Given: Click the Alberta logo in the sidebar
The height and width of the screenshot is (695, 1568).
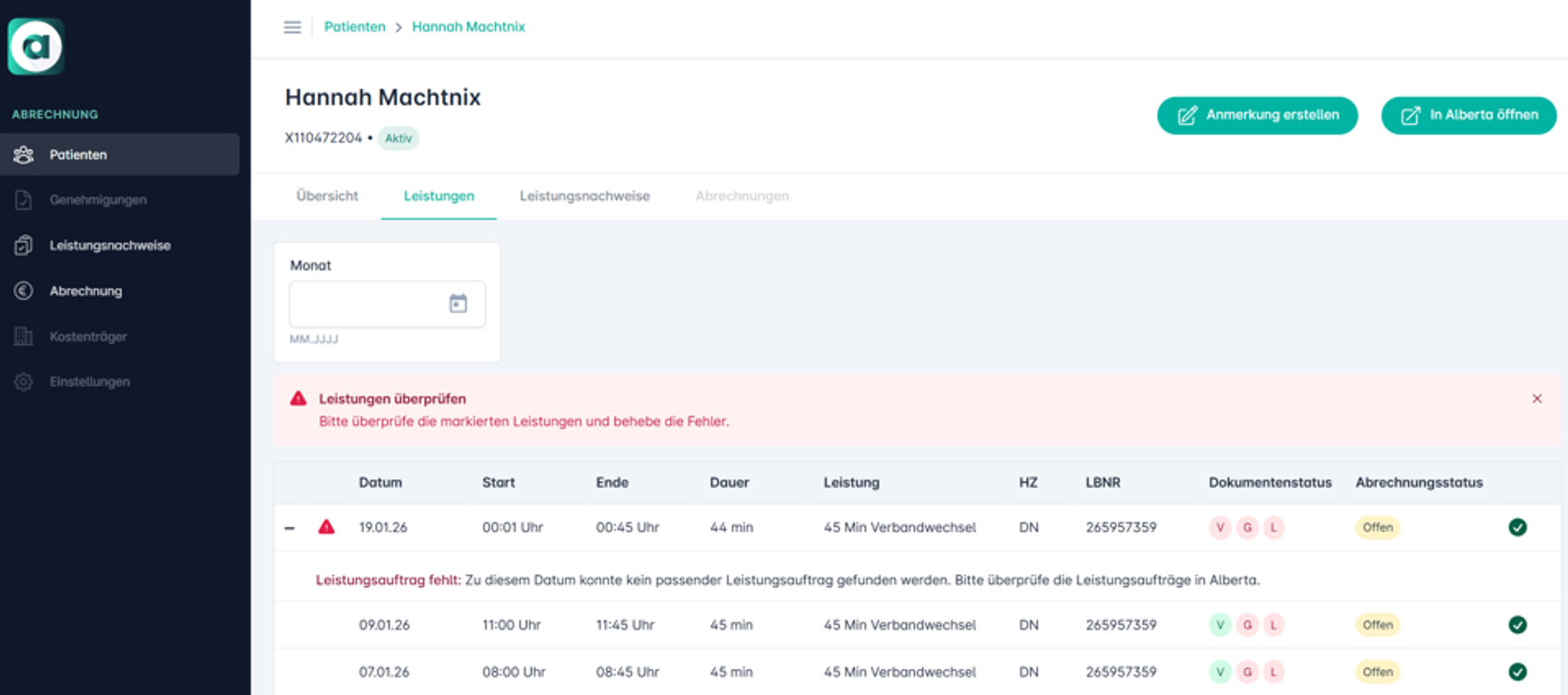Looking at the screenshot, I should click(x=36, y=46).
